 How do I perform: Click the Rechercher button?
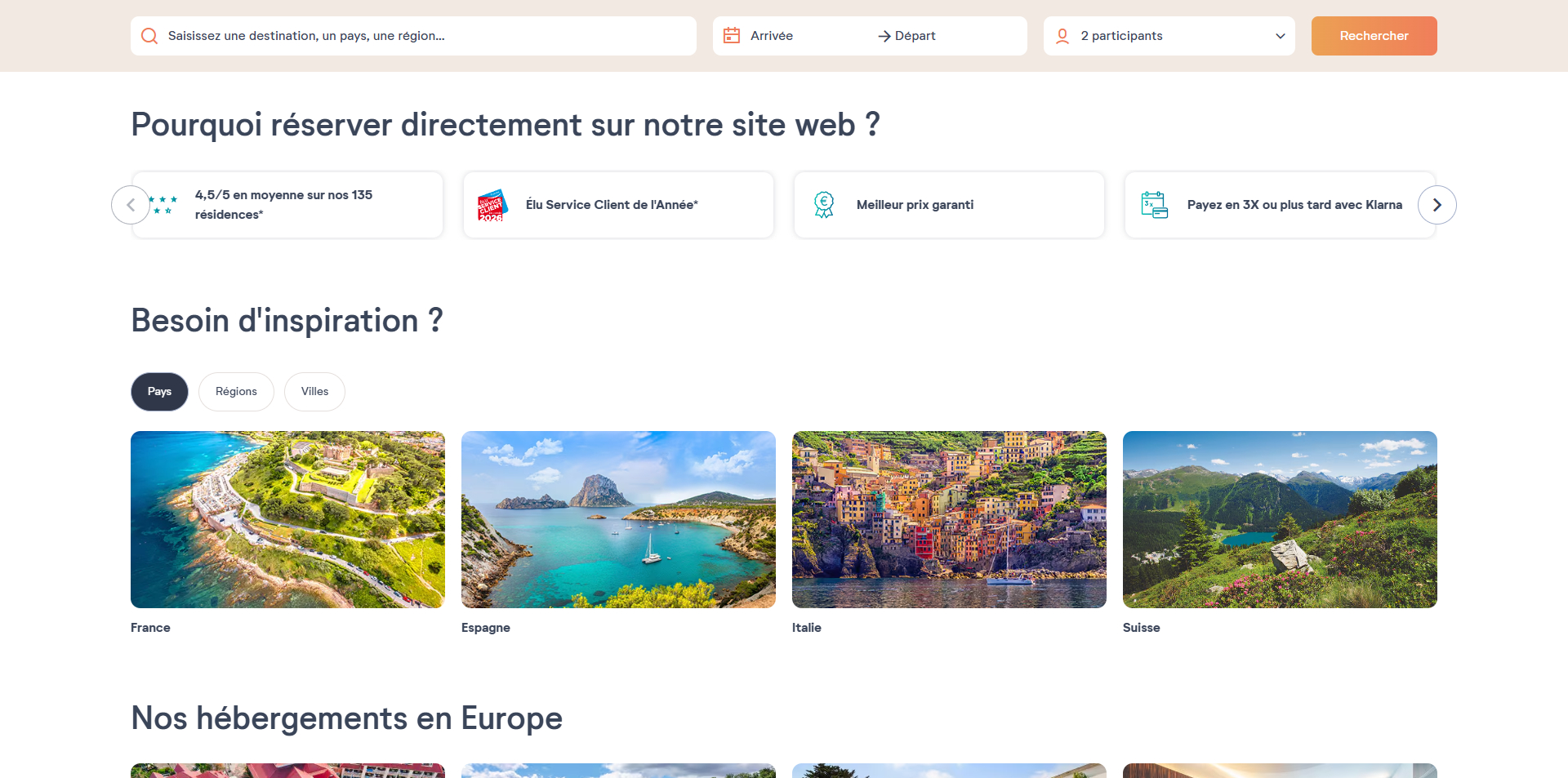(1374, 36)
